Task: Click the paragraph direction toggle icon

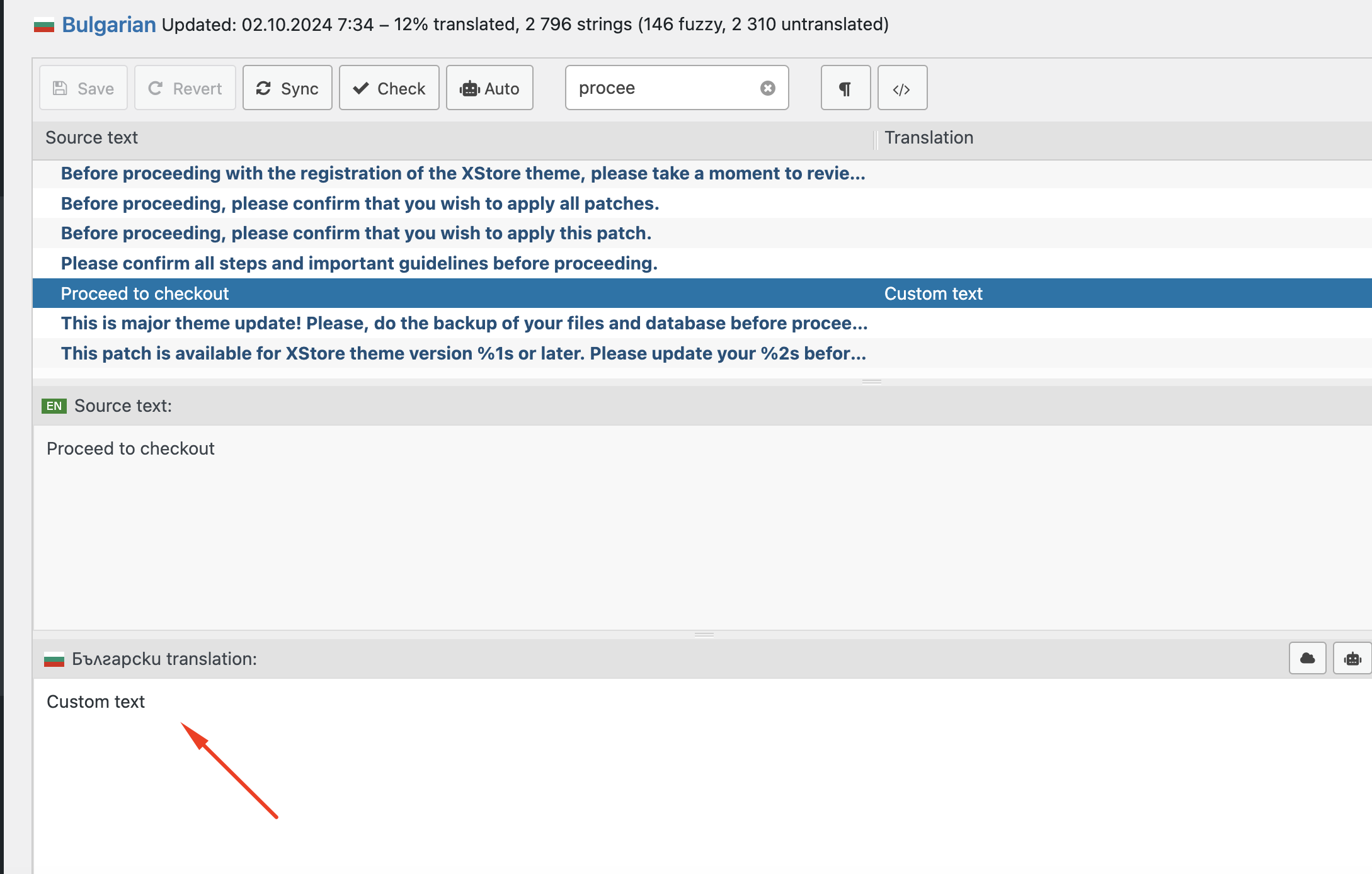Action: [846, 88]
